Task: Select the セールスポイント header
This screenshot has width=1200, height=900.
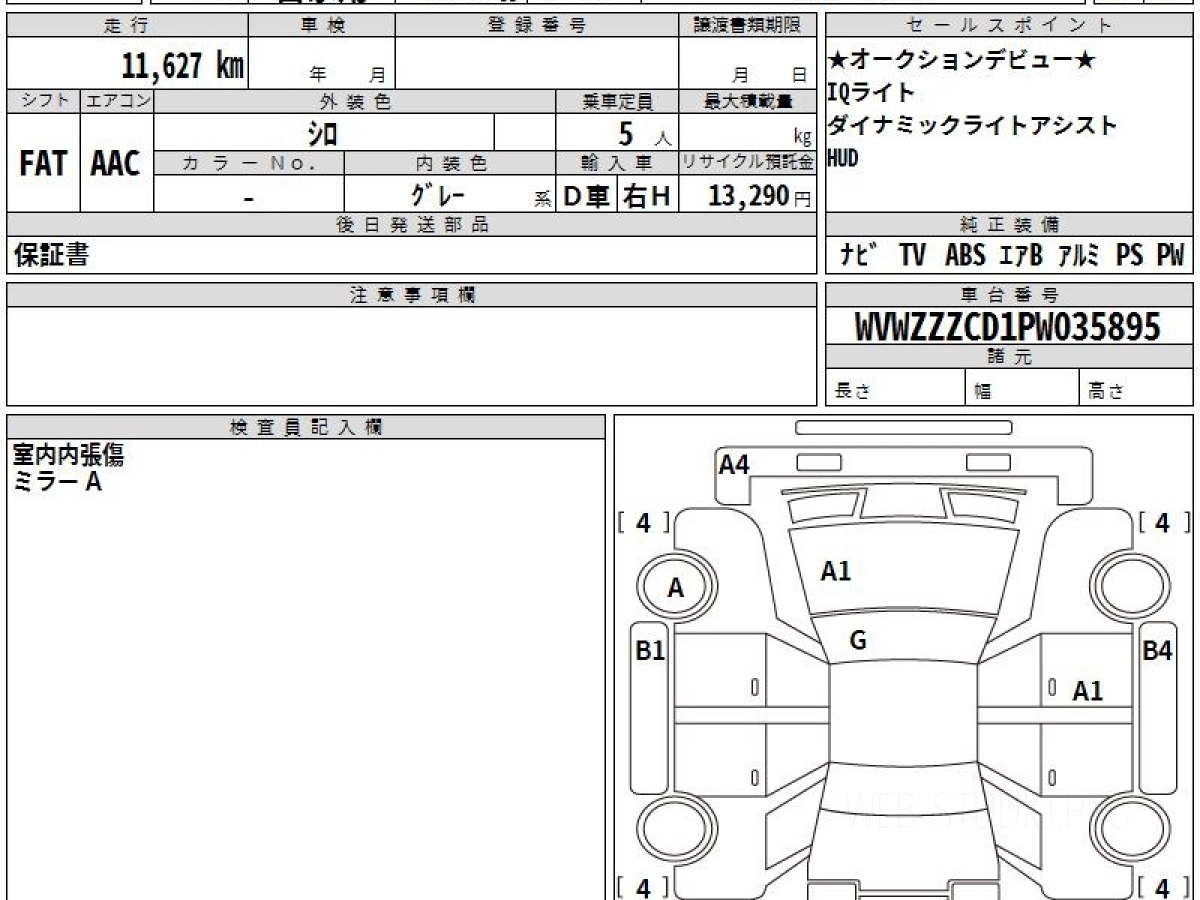Action: pos(1009,26)
